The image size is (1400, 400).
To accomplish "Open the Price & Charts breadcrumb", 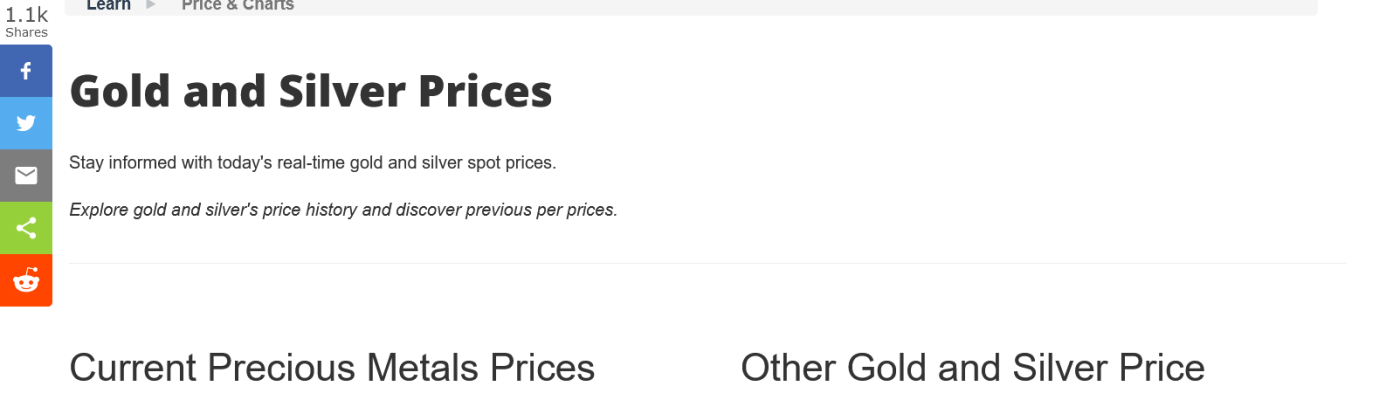I will coord(238,5).
